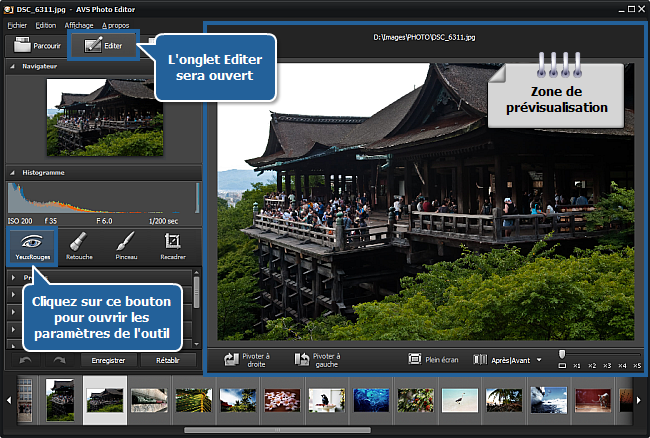Click the ISO 200 value
Image resolution: width=650 pixels, height=438 pixels.
(x=20, y=221)
